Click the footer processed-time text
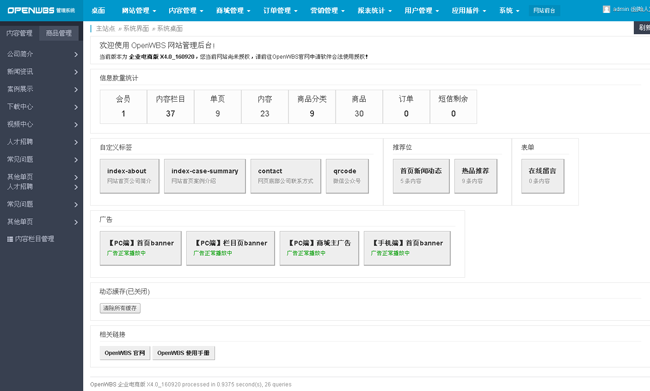650x391 pixels. point(191,384)
